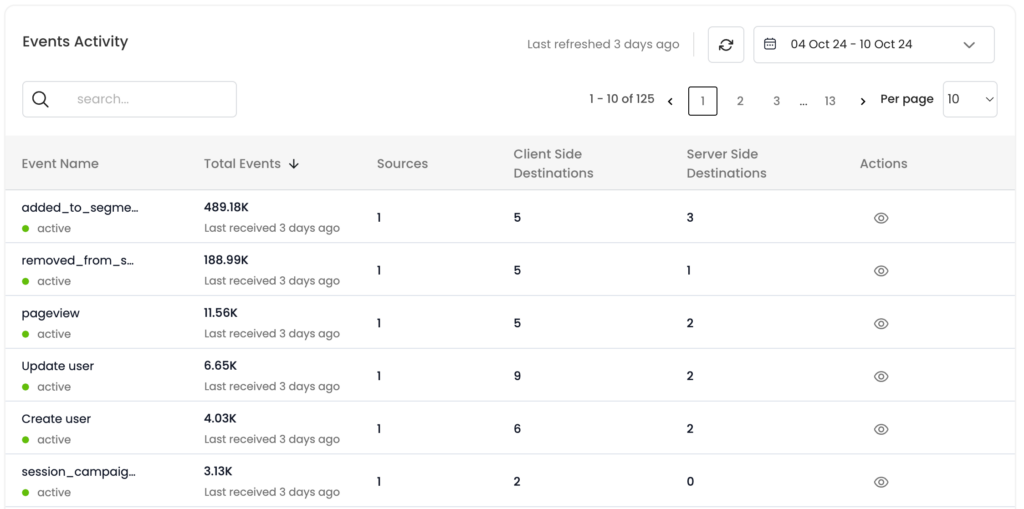Focus the search input field
Viewport: 1024px width, 509px height.
(129, 99)
